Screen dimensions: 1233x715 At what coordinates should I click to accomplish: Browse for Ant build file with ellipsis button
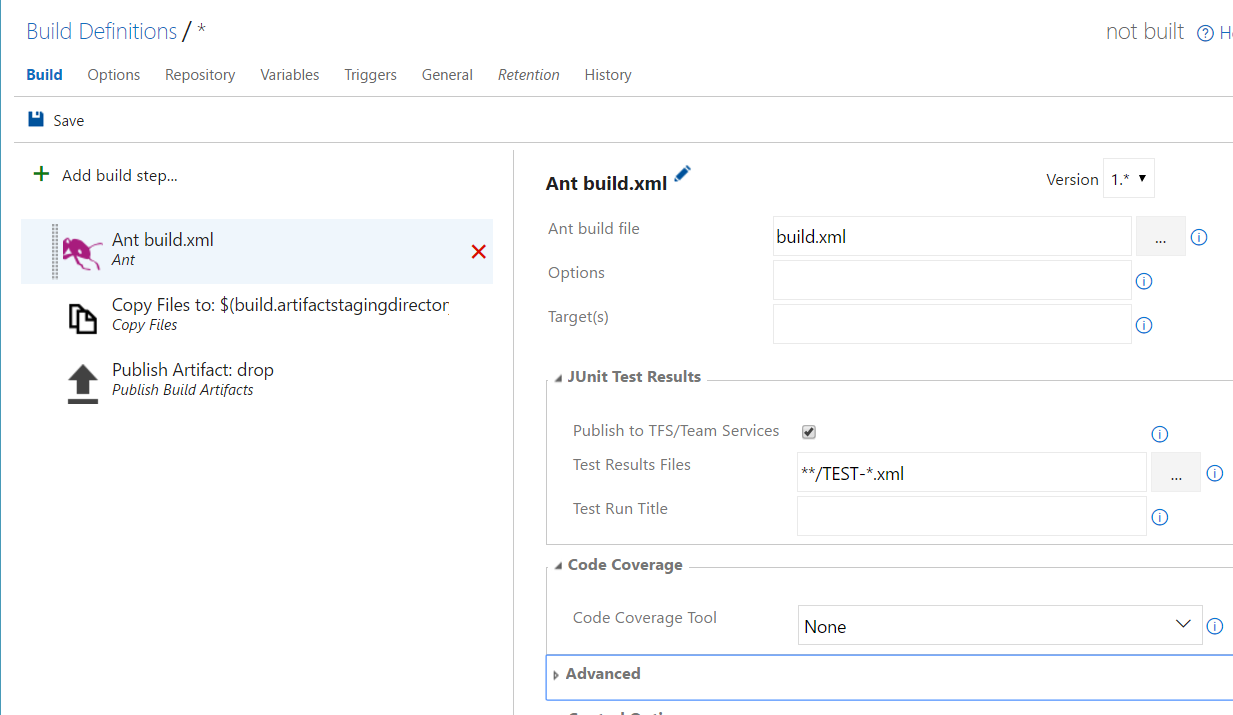[1160, 238]
